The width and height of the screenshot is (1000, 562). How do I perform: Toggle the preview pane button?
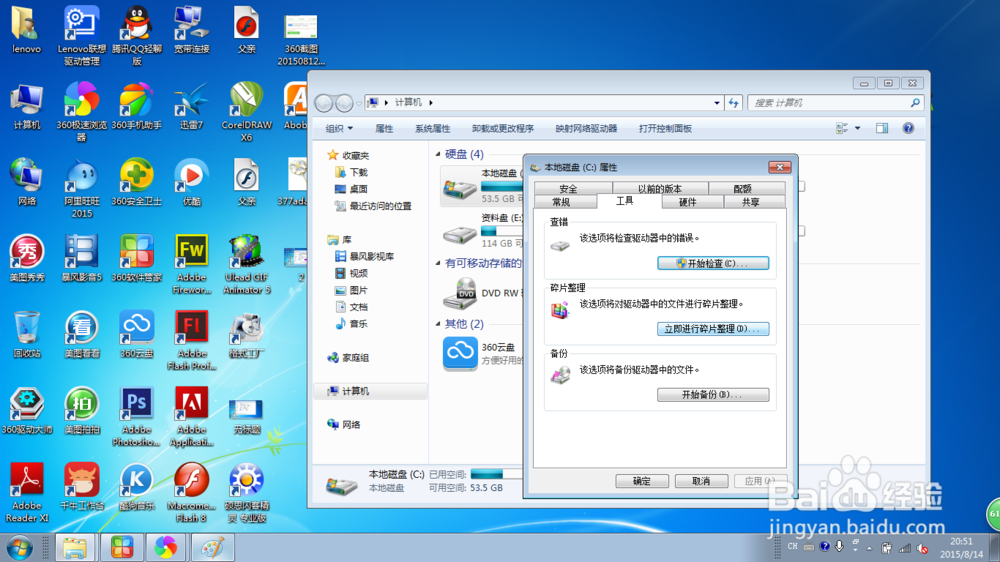tap(882, 128)
